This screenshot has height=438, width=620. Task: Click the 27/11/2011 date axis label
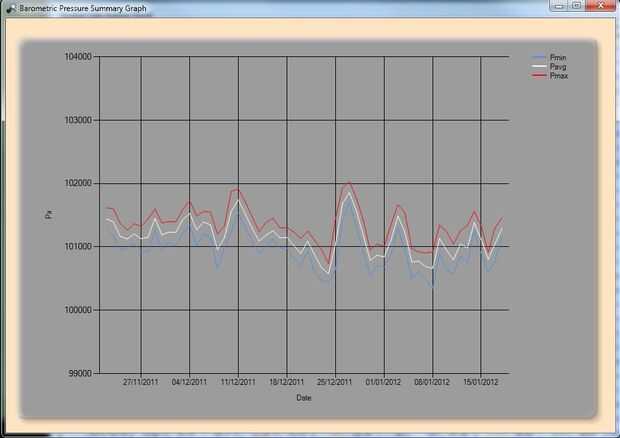[x=141, y=382]
